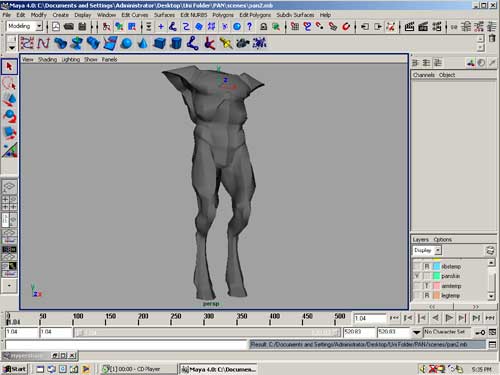The image size is (500, 375).
Task: Open the File menu
Action: tap(6, 15)
